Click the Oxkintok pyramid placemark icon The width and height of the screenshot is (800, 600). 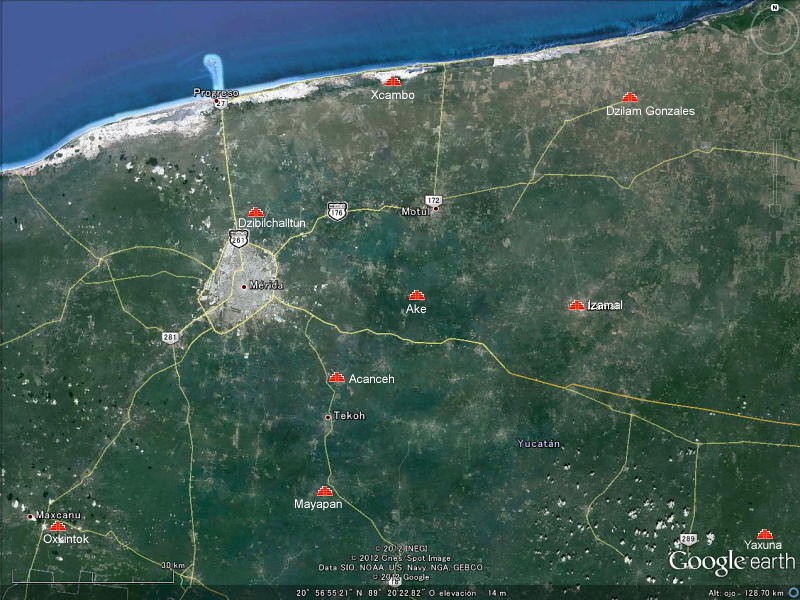[58, 526]
